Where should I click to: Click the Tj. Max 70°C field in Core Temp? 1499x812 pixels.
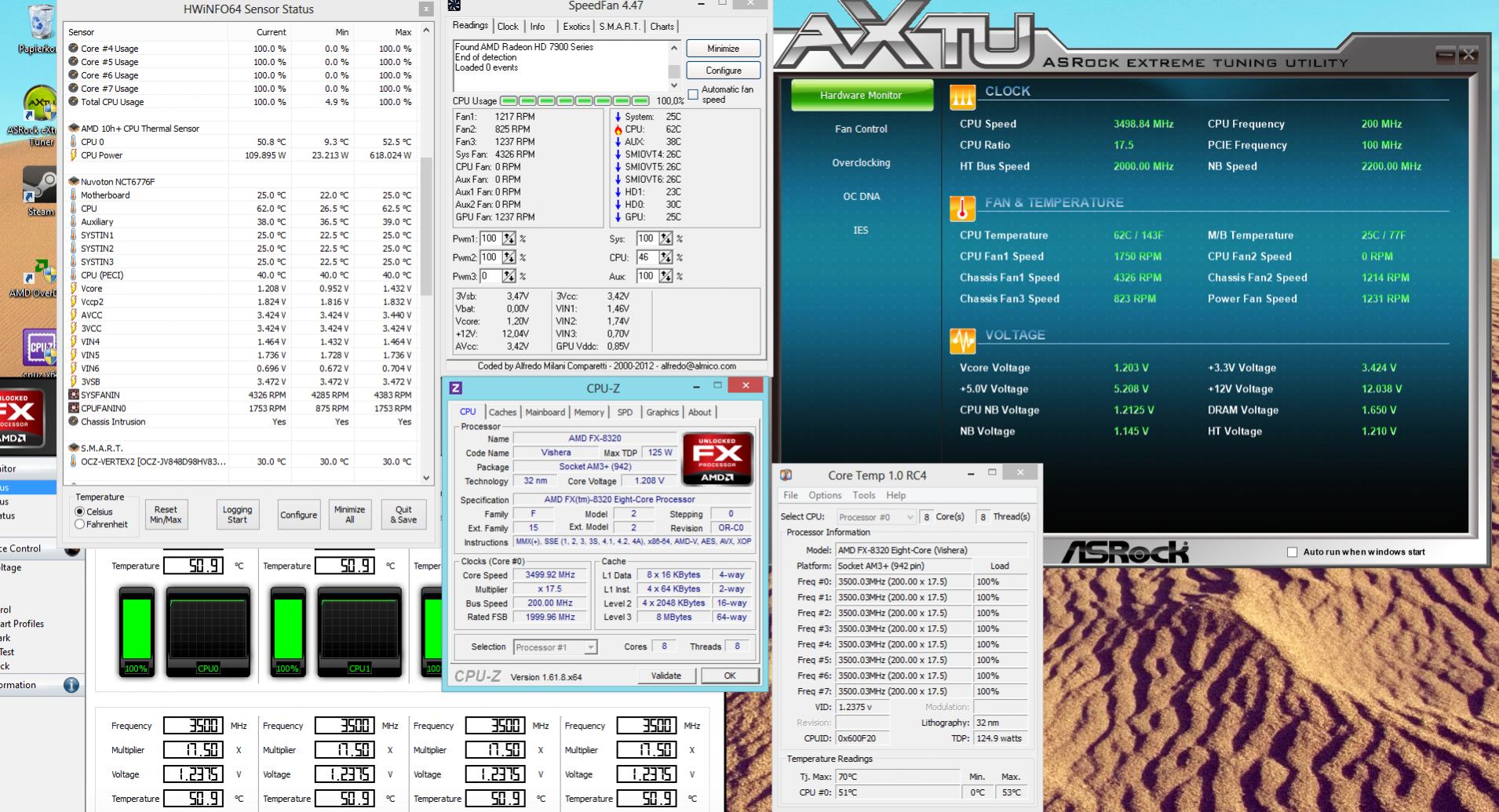897,777
